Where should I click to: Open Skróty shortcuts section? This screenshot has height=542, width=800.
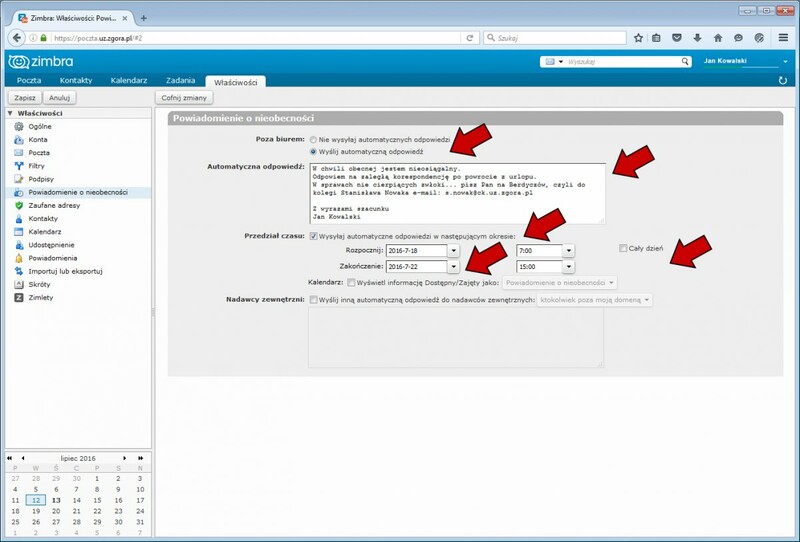[x=39, y=284]
